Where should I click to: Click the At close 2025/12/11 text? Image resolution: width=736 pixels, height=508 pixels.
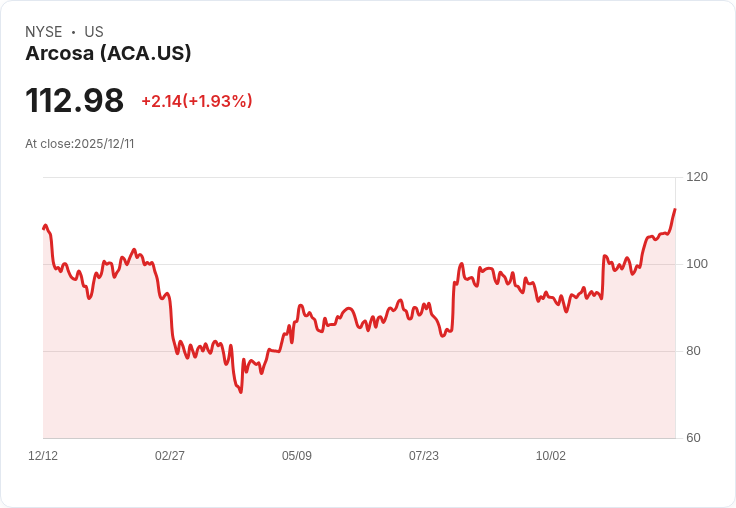tap(80, 144)
